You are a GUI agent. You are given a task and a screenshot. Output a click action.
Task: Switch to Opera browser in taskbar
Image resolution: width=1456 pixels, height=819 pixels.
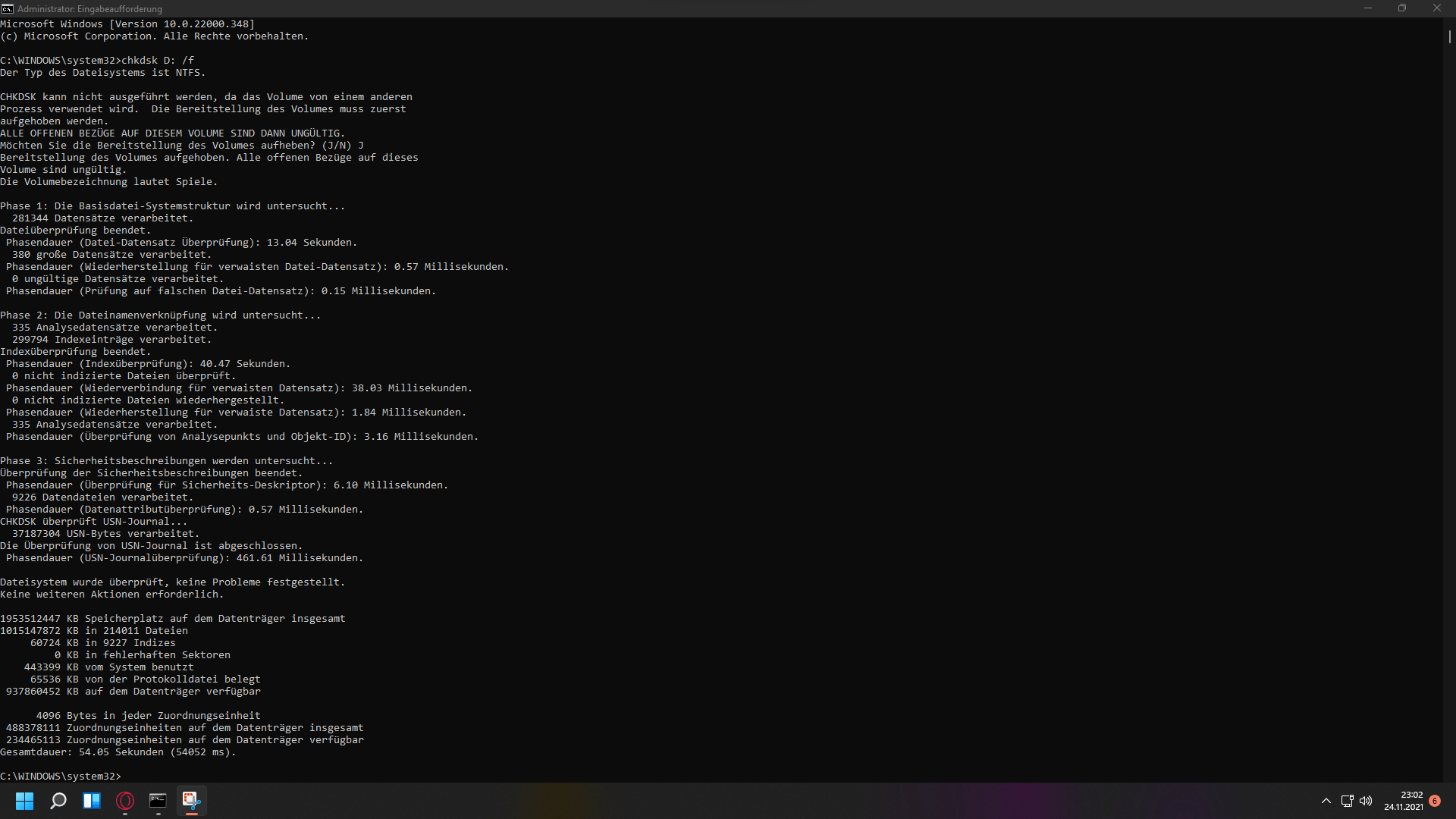tap(125, 801)
